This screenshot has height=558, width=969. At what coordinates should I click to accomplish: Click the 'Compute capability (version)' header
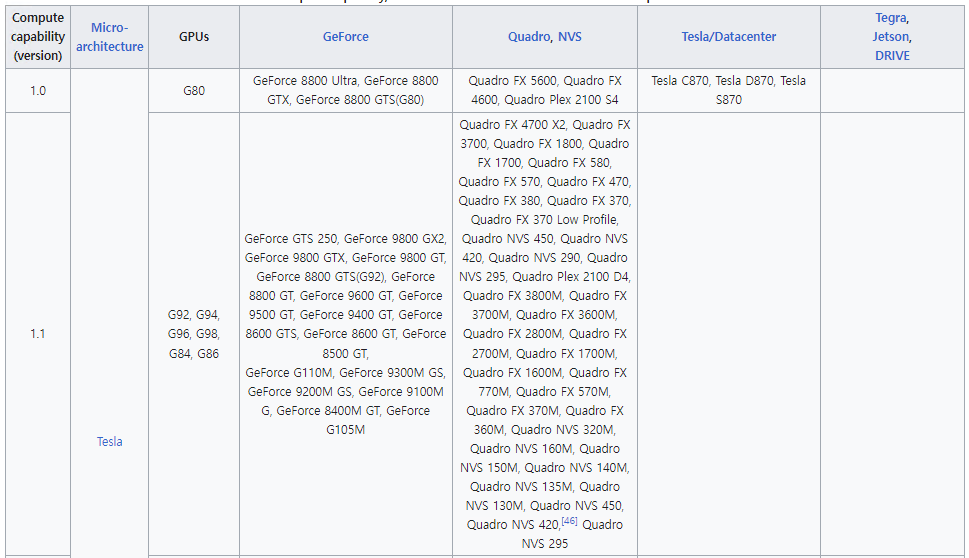[x=38, y=36]
